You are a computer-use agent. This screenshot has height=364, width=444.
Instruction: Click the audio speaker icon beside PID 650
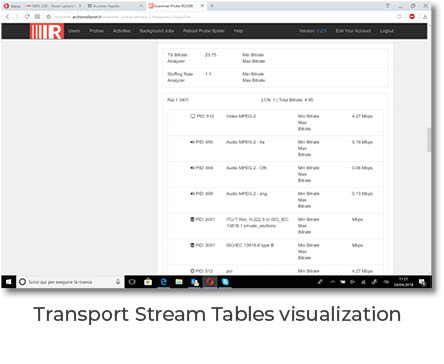(192, 142)
